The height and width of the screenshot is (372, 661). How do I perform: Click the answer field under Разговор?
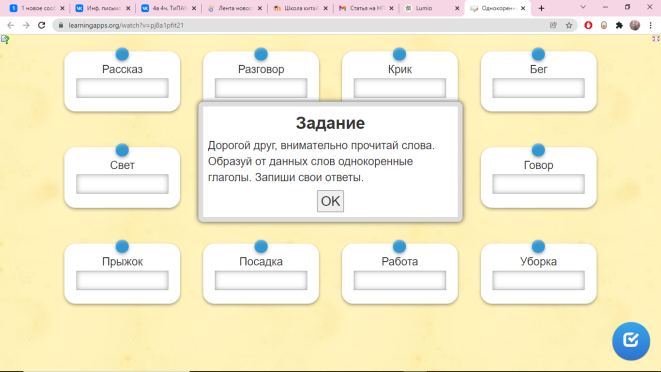click(261, 88)
